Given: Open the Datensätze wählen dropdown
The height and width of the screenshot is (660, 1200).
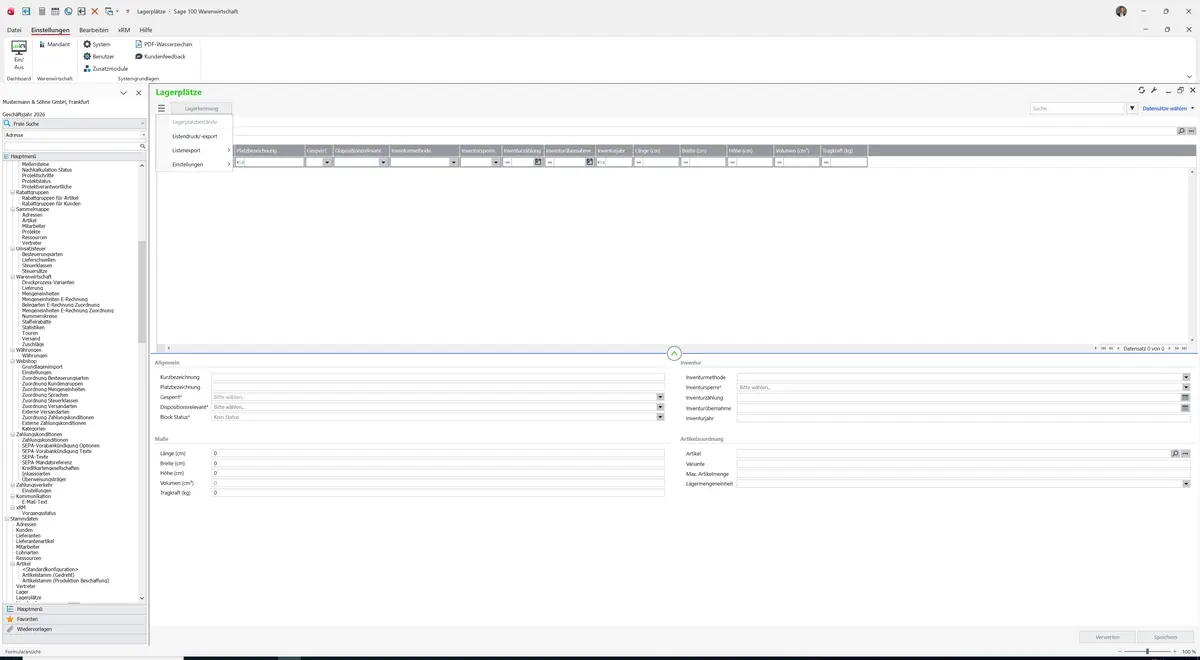Looking at the screenshot, I should tap(1168, 108).
